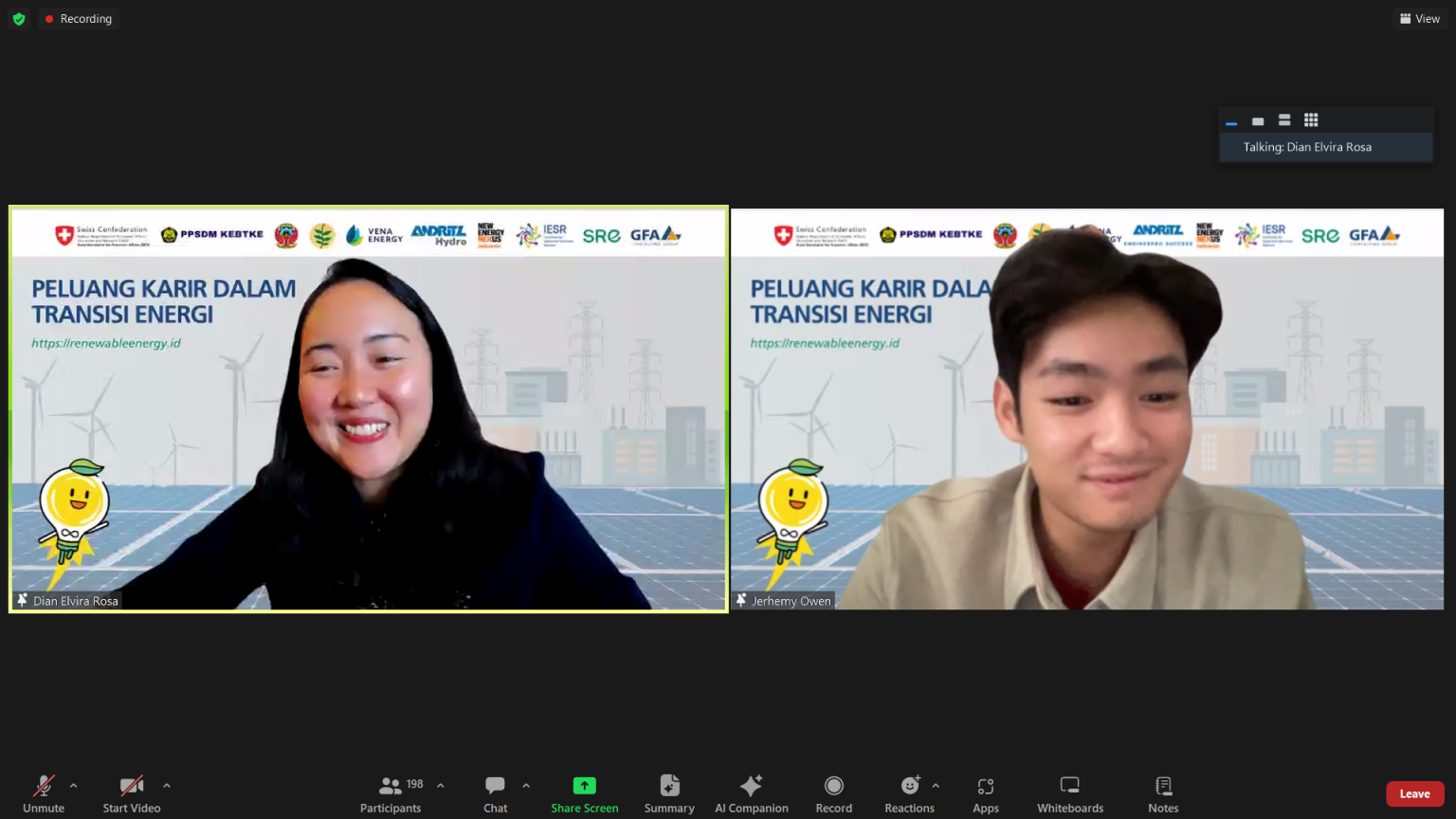Open the Participants panel
This screenshot has width=1456, height=819.
tap(390, 793)
